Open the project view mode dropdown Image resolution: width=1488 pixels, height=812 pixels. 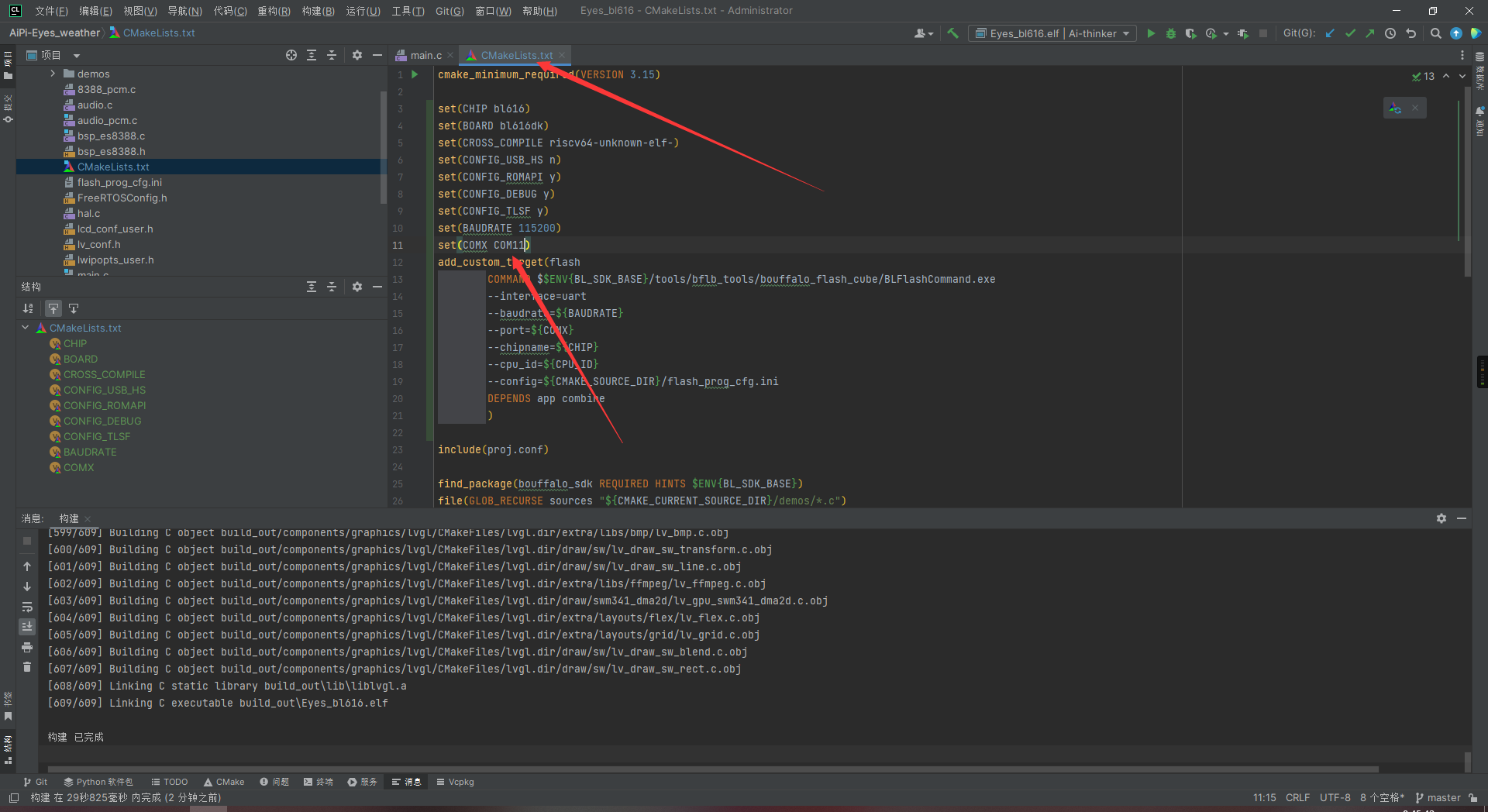coord(77,56)
